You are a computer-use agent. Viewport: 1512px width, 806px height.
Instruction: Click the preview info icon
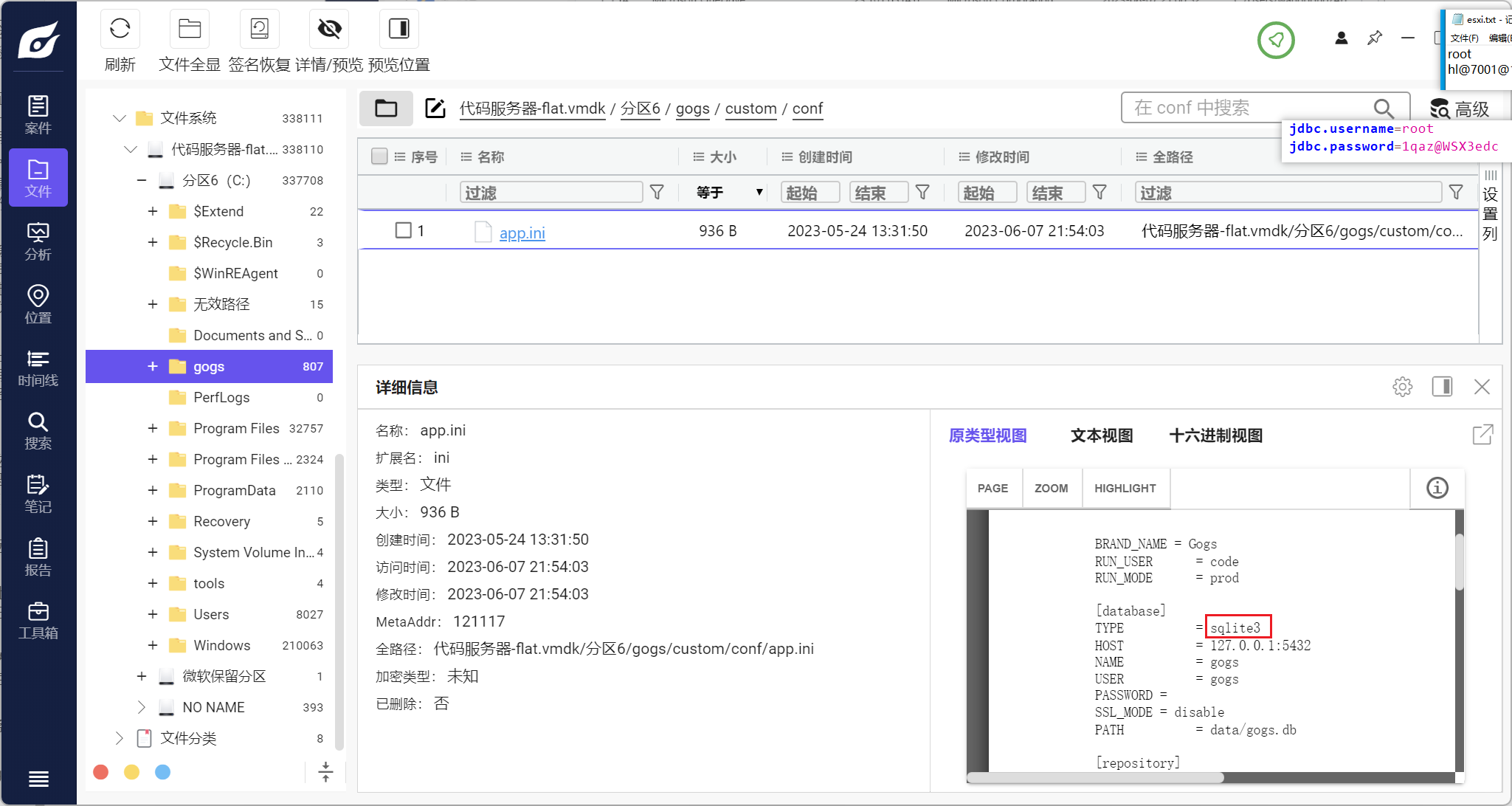pyautogui.click(x=1437, y=488)
